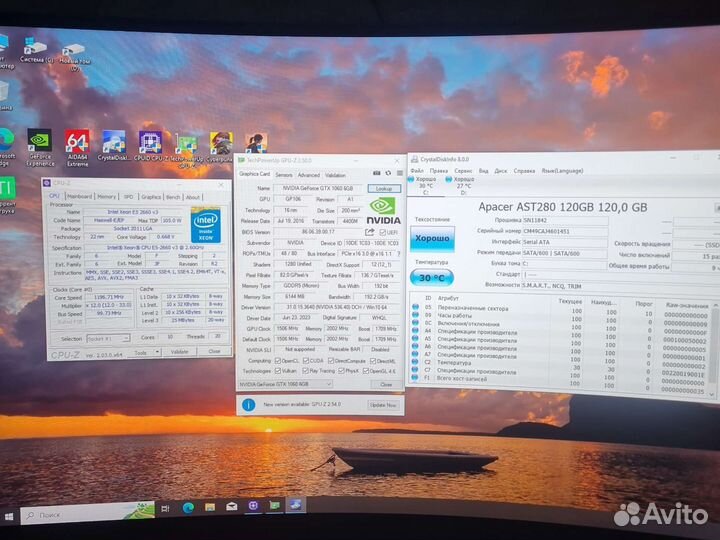Click the GPU-Z BIOS share/export icon
This screenshot has height=540, width=720.
[370, 232]
